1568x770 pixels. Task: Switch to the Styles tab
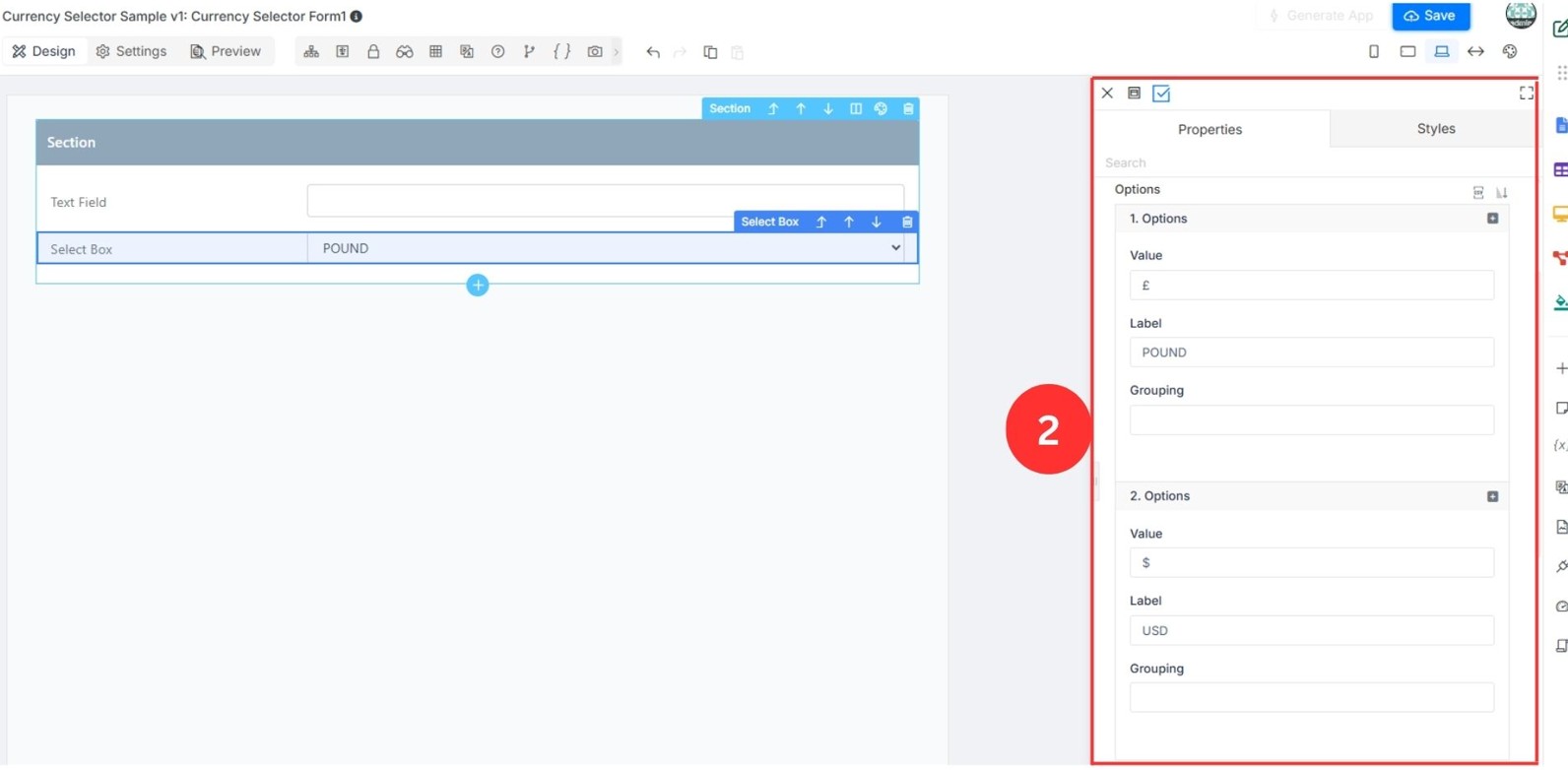pyautogui.click(x=1435, y=129)
